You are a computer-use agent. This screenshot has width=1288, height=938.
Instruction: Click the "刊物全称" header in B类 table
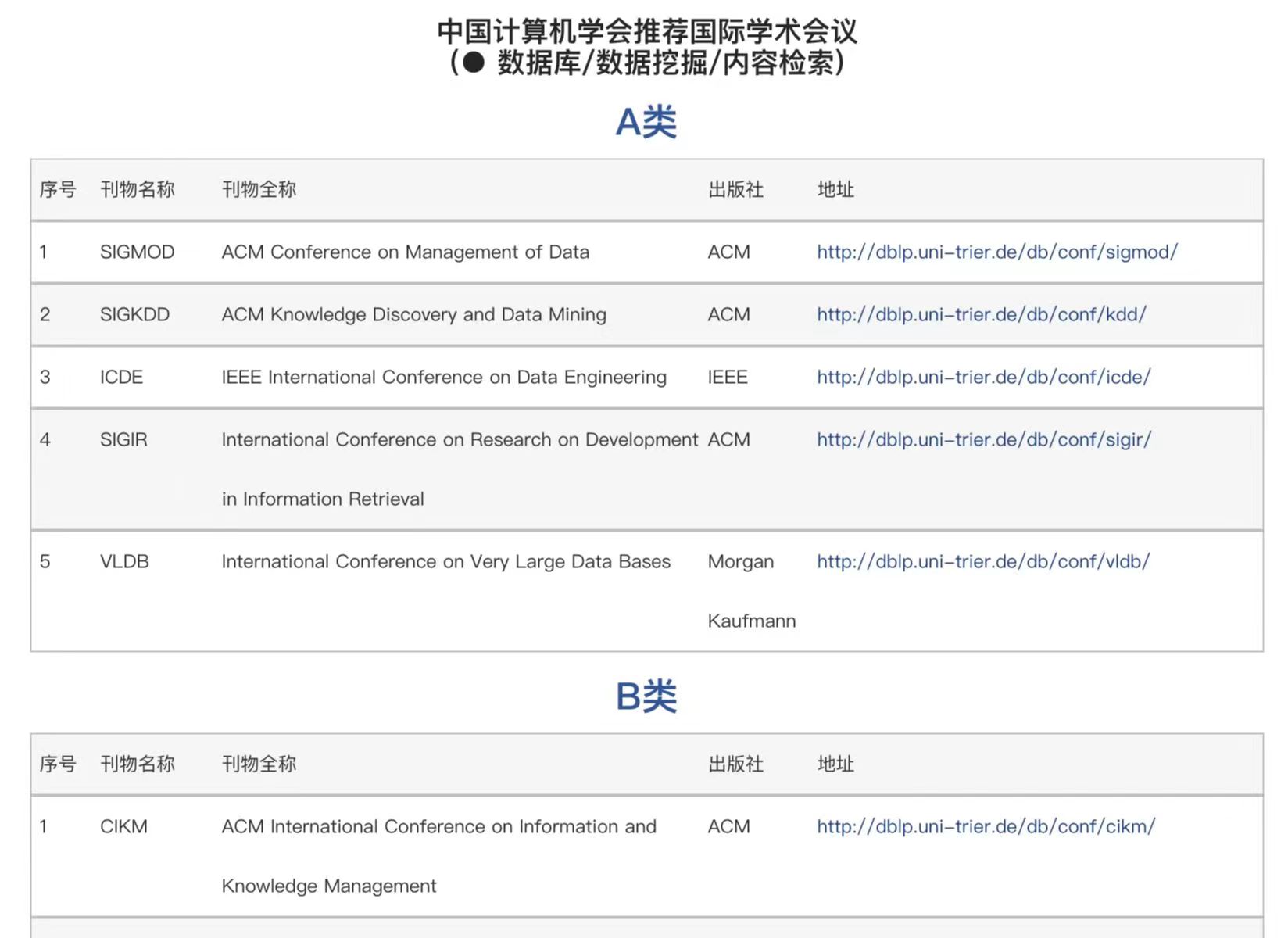point(259,764)
